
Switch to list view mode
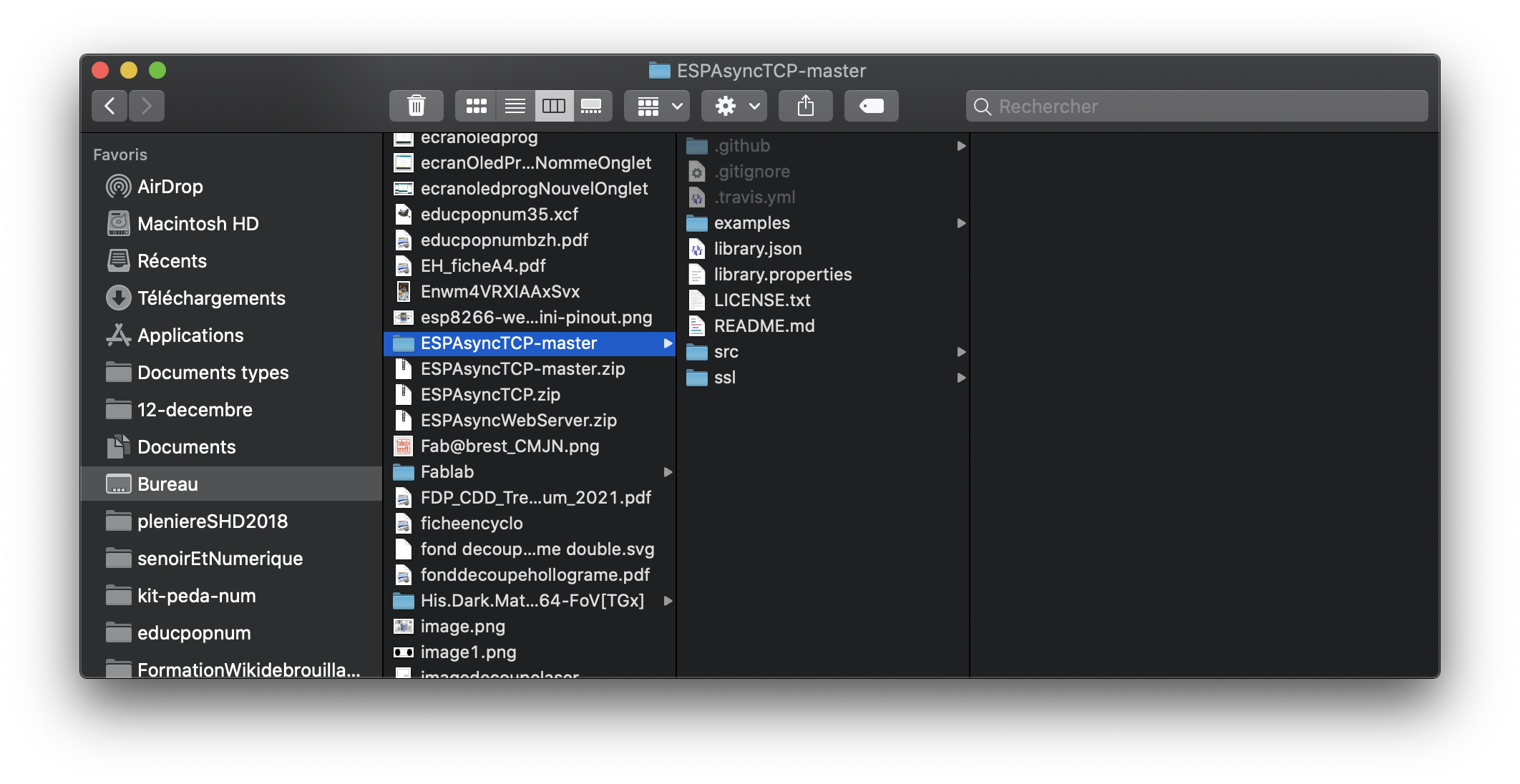515,106
